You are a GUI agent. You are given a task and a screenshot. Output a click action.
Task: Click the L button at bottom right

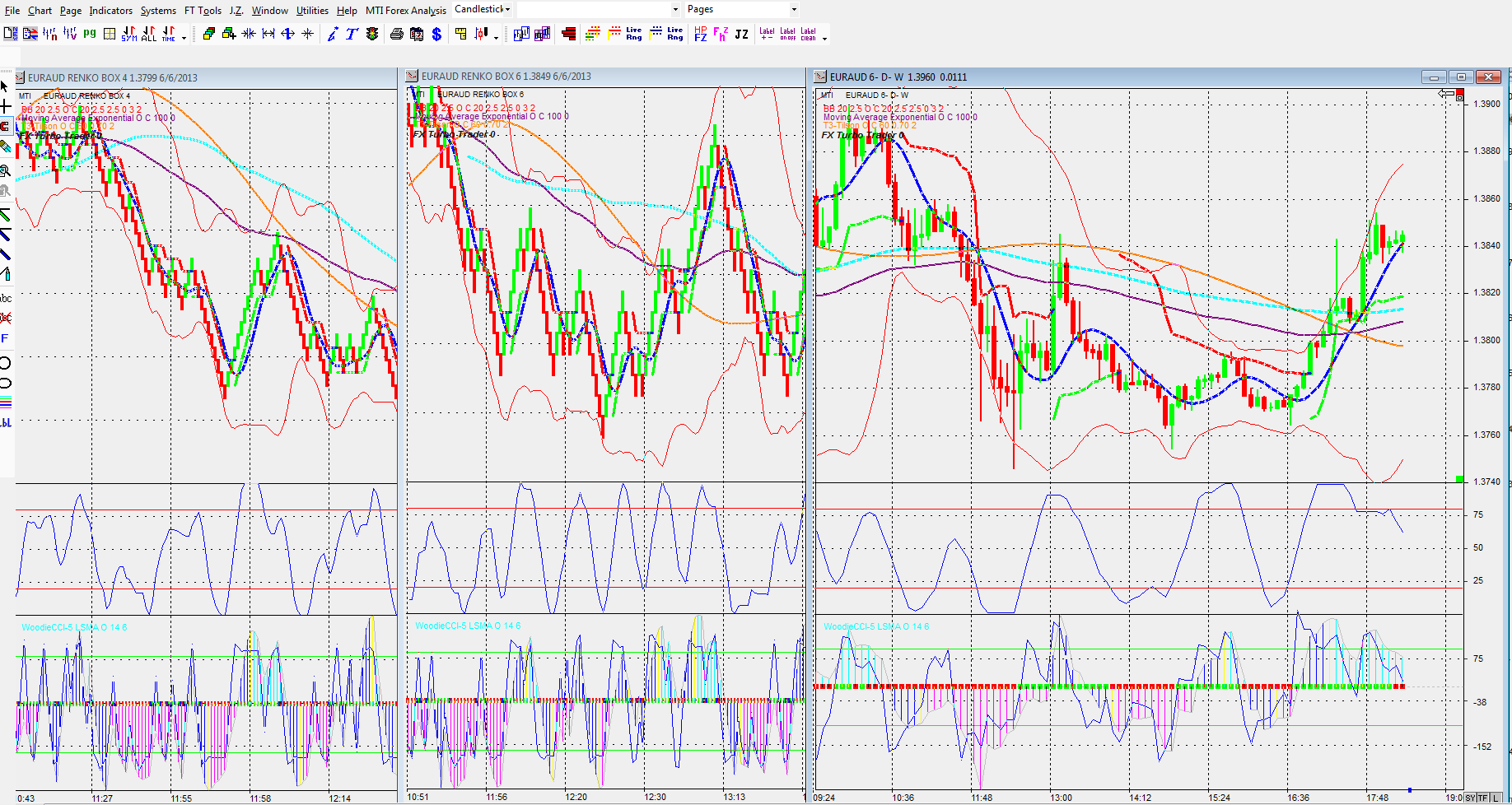point(1496,798)
